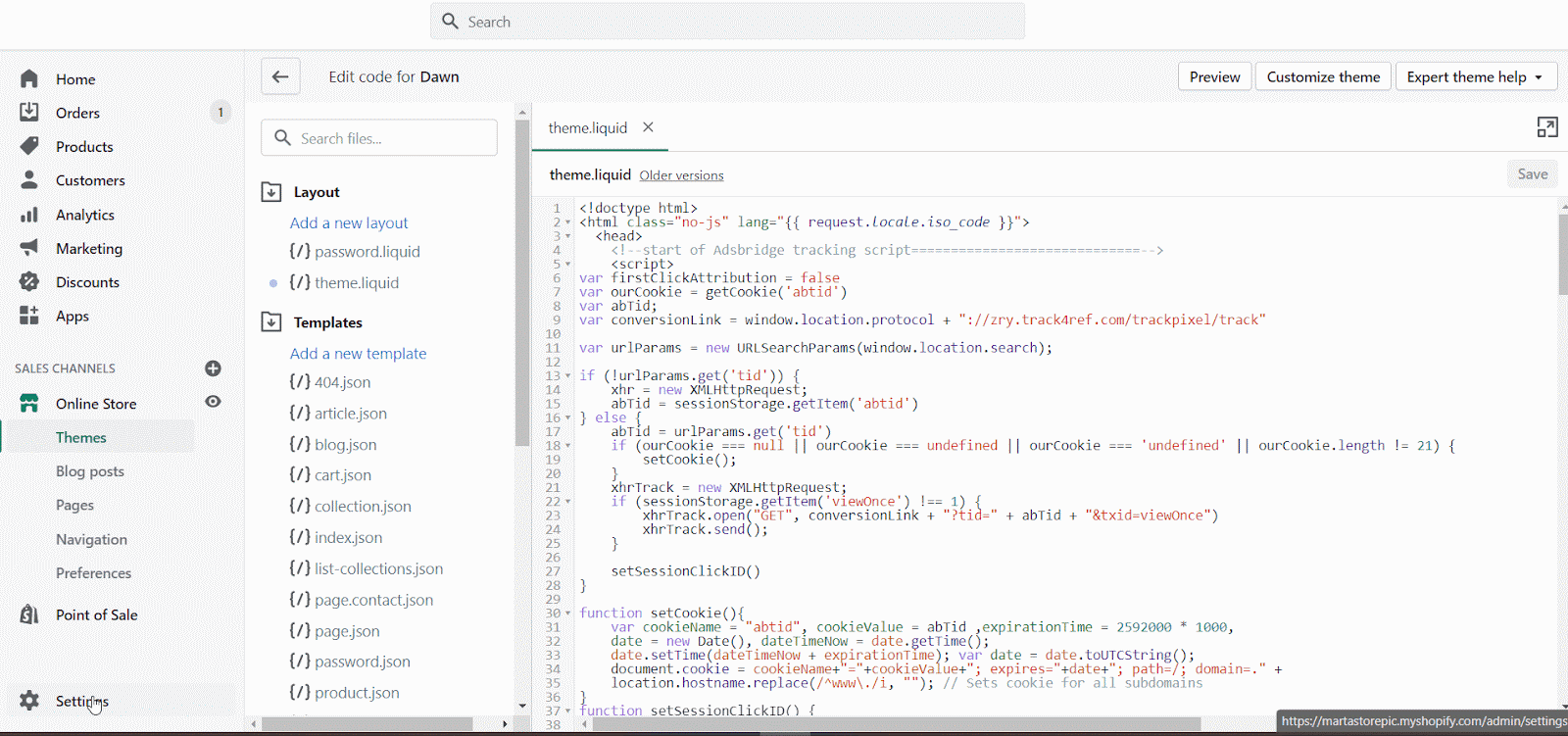Click the code editor vertical scrollbar
The height and width of the screenshot is (736, 1568).
pyautogui.click(x=1563, y=255)
